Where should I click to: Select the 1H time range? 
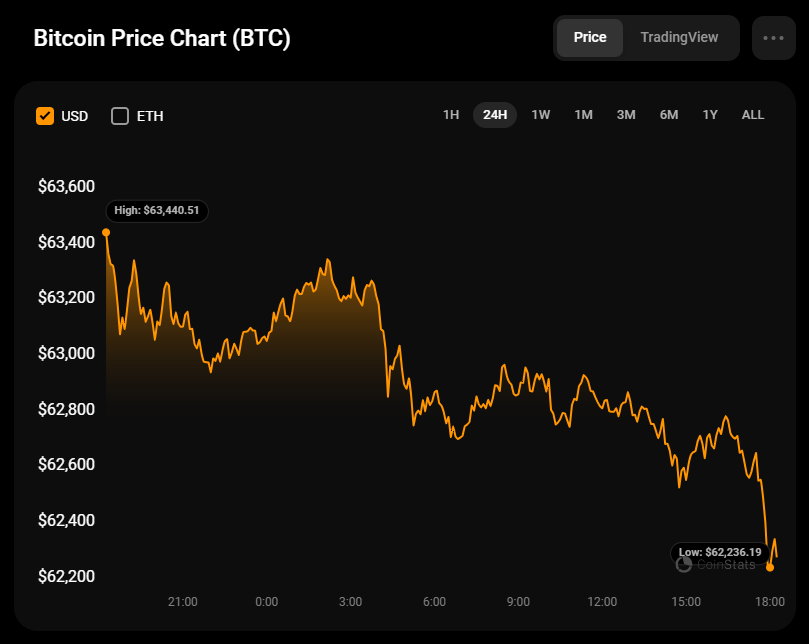pyautogui.click(x=451, y=115)
